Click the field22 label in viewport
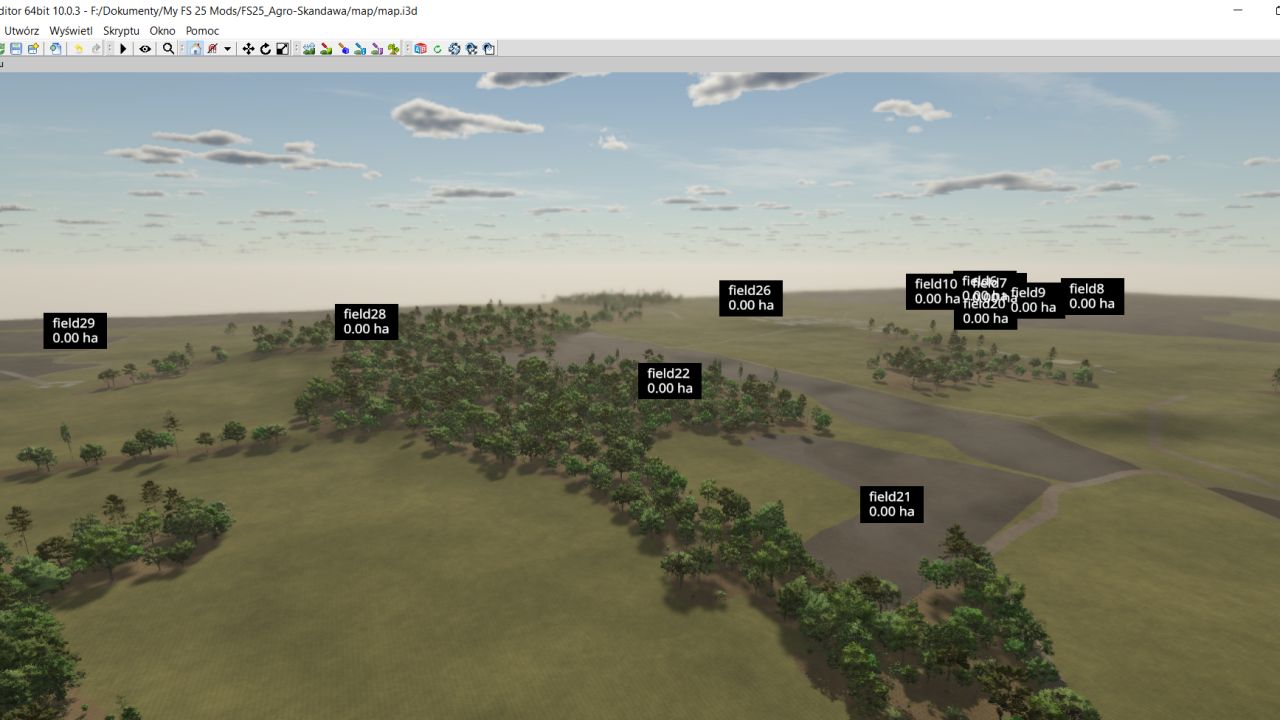1280x720 pixels. [670, 381]
